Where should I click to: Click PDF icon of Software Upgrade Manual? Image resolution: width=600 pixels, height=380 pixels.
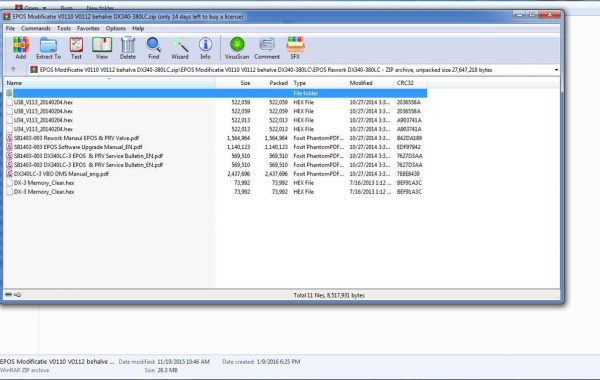[x=9, y=147]
